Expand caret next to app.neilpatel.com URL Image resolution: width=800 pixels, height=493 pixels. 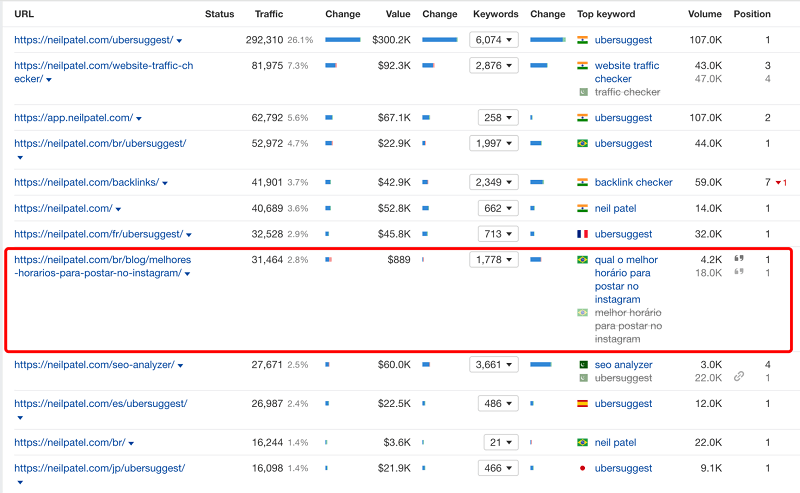[139, 118]
